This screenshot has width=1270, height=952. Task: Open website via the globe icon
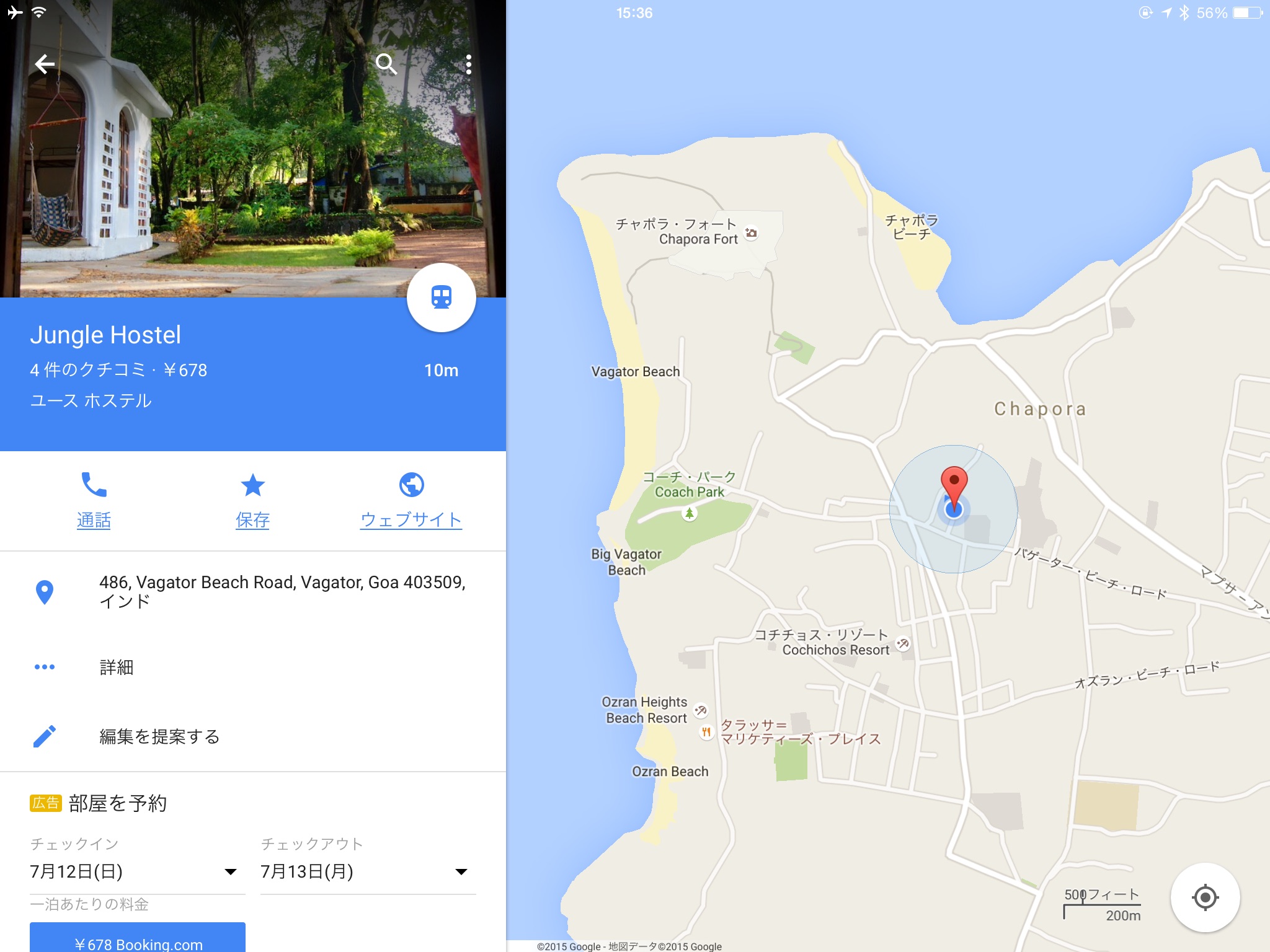click(x=412, y=485)
